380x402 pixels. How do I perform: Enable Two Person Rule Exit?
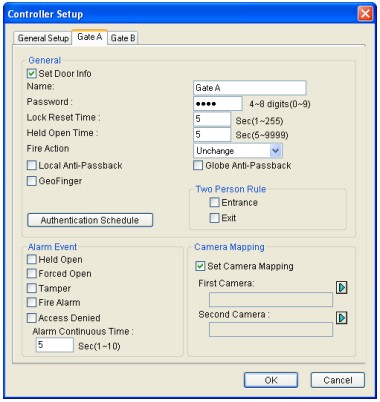[214, 218]
